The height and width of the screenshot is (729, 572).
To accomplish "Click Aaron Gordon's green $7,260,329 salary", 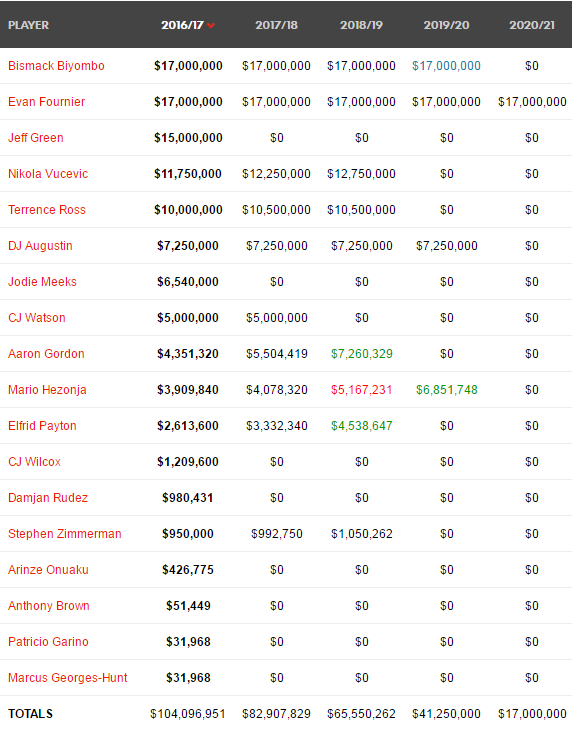I will click(x=362, y=354).
